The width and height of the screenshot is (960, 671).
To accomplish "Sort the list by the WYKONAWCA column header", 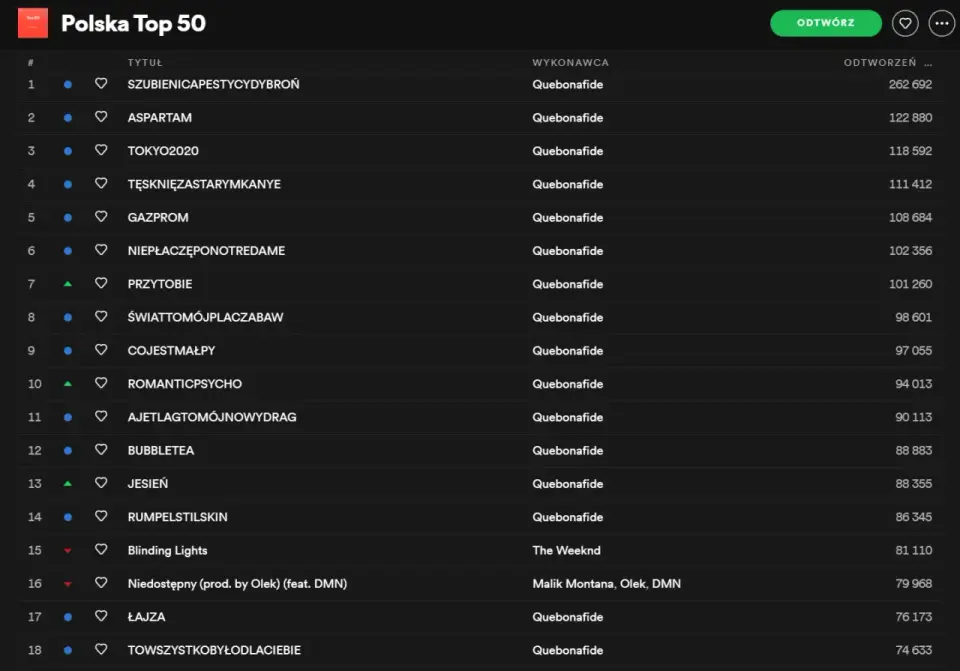I will coord(571,62).
